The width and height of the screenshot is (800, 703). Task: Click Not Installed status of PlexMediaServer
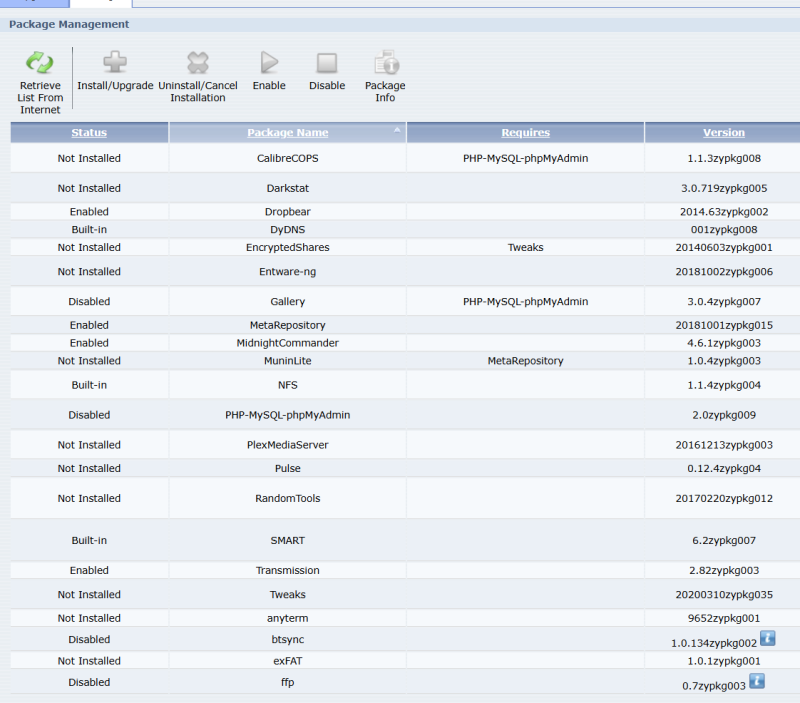[x=89, y=445]
